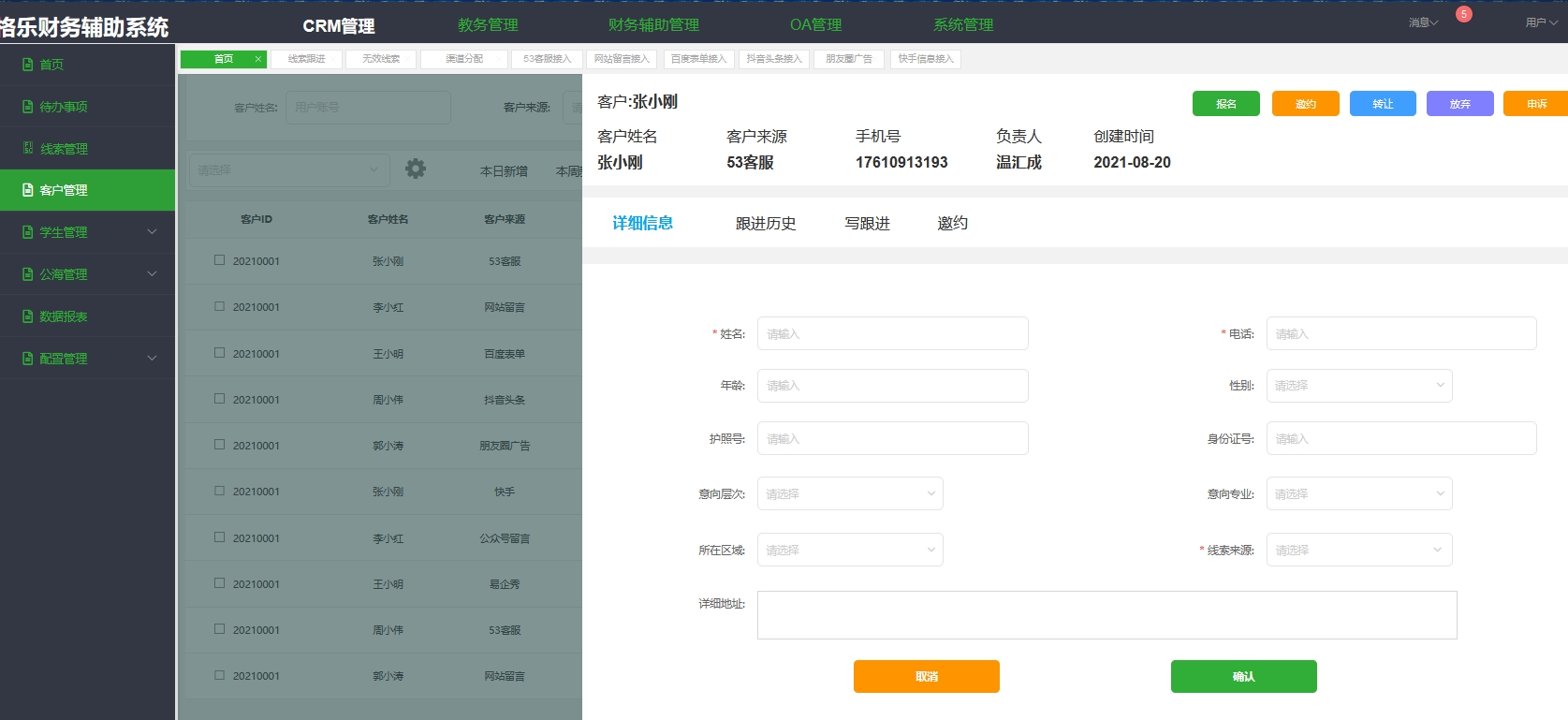Open the 用户 dropdown in the header
Viewport: 1568px width, 720px height.
[1541, 22]
